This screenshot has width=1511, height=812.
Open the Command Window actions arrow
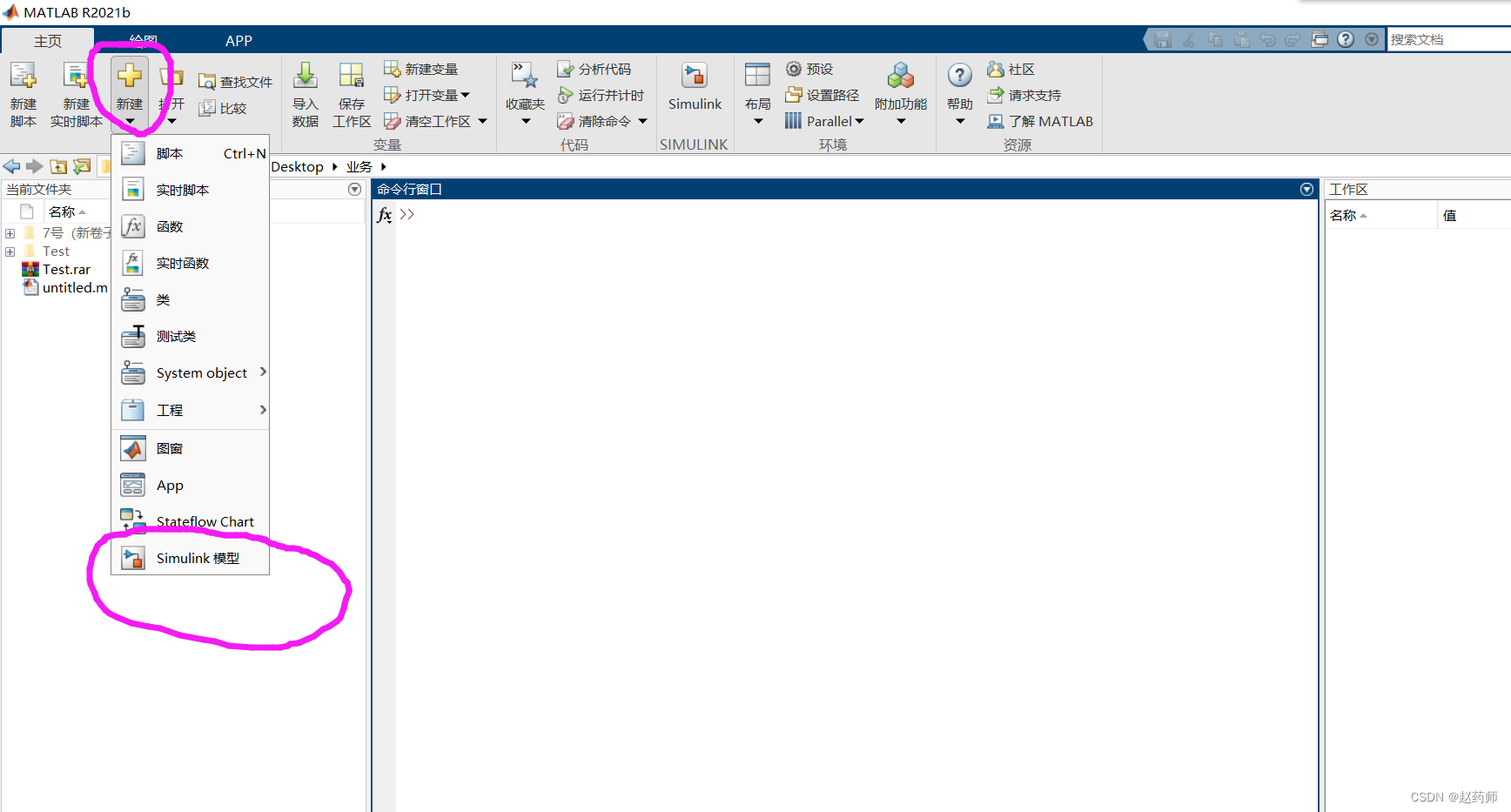point(1306,189)
